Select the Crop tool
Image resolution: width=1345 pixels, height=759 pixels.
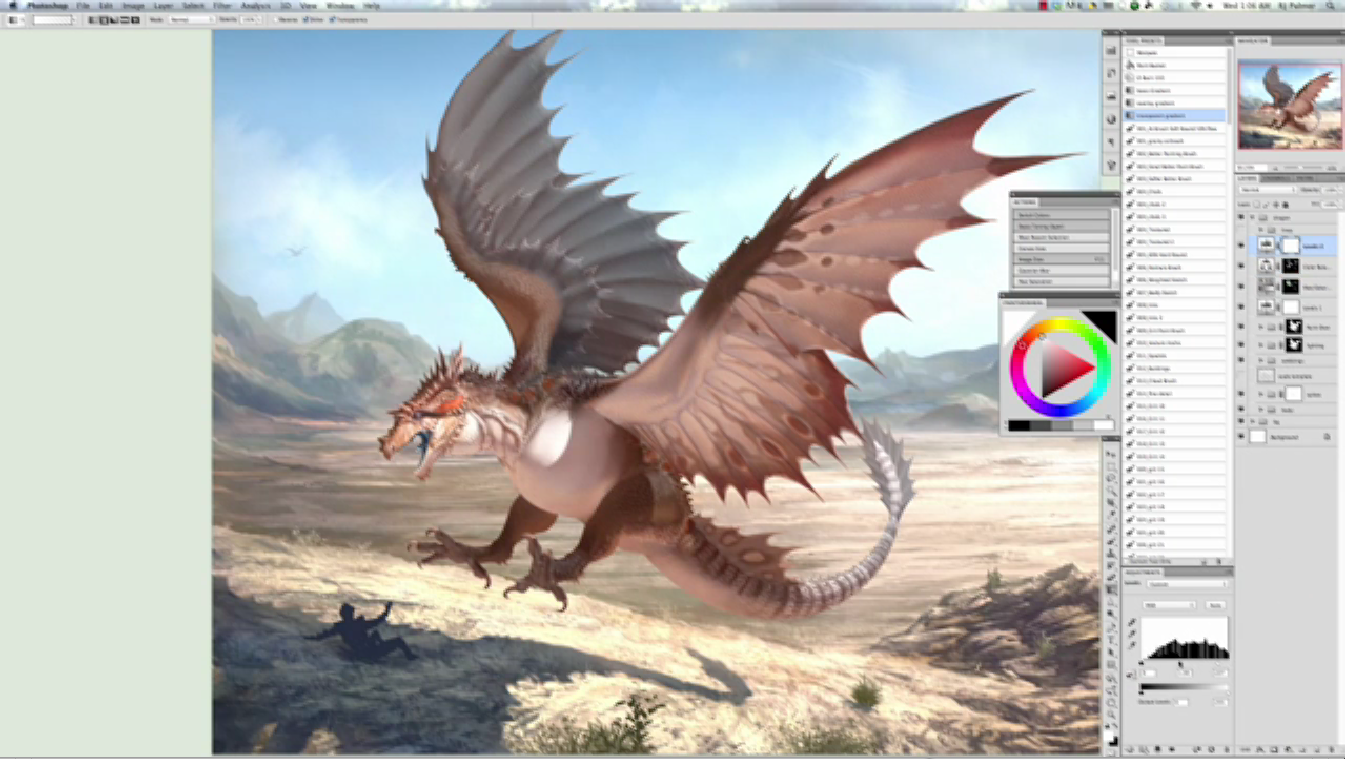tap(1112, 504)
